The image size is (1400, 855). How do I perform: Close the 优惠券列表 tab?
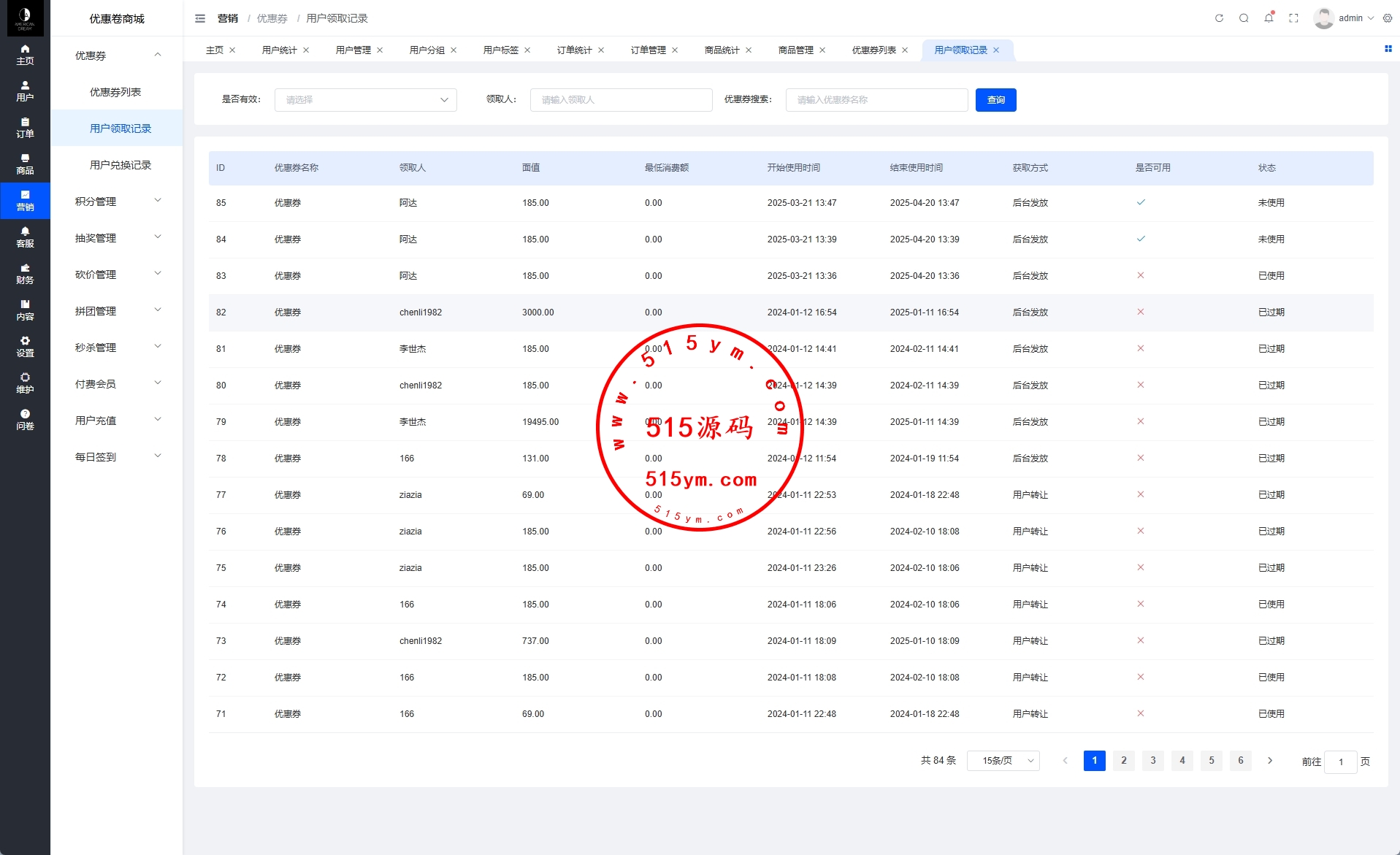[905, 50]
